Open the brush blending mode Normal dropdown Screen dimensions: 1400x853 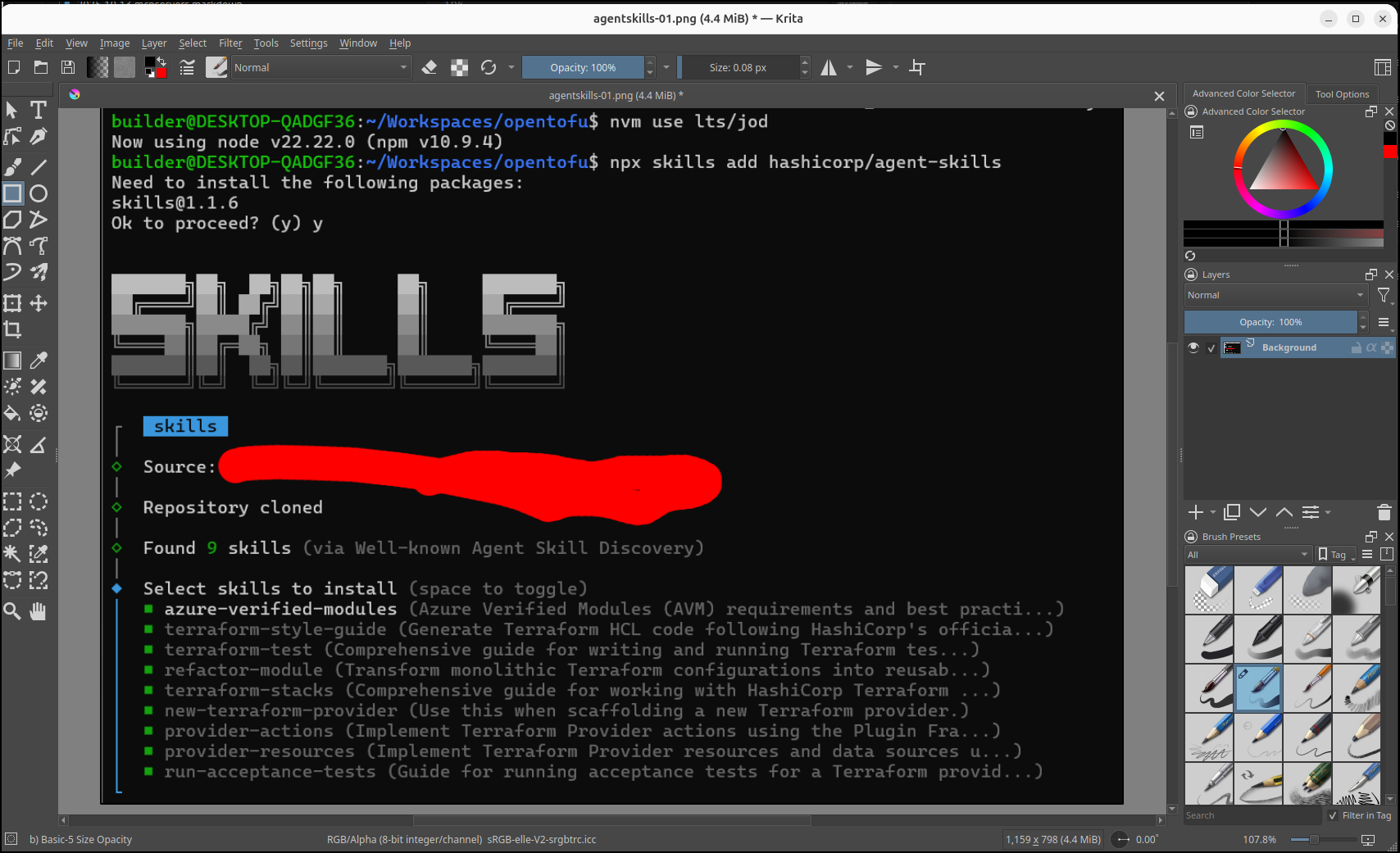point(320,68)
